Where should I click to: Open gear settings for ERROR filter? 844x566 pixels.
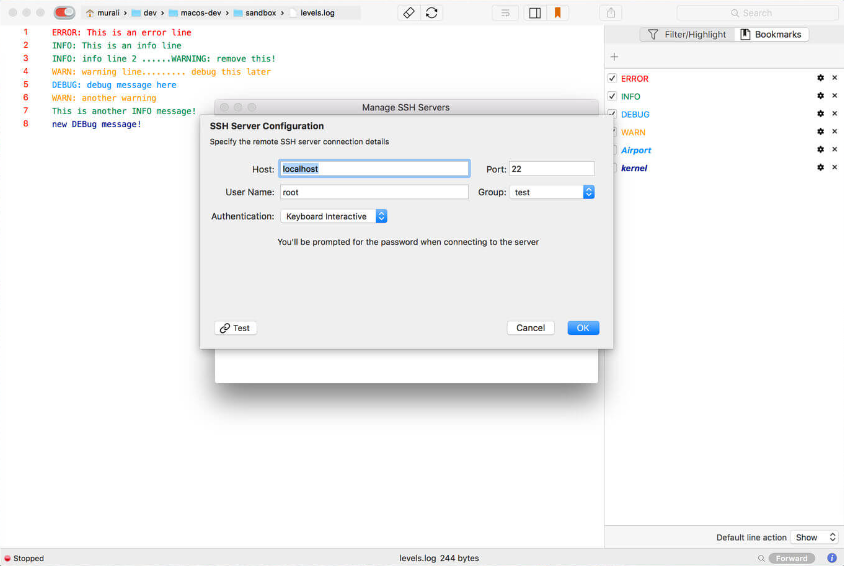(x=821, y=78)
